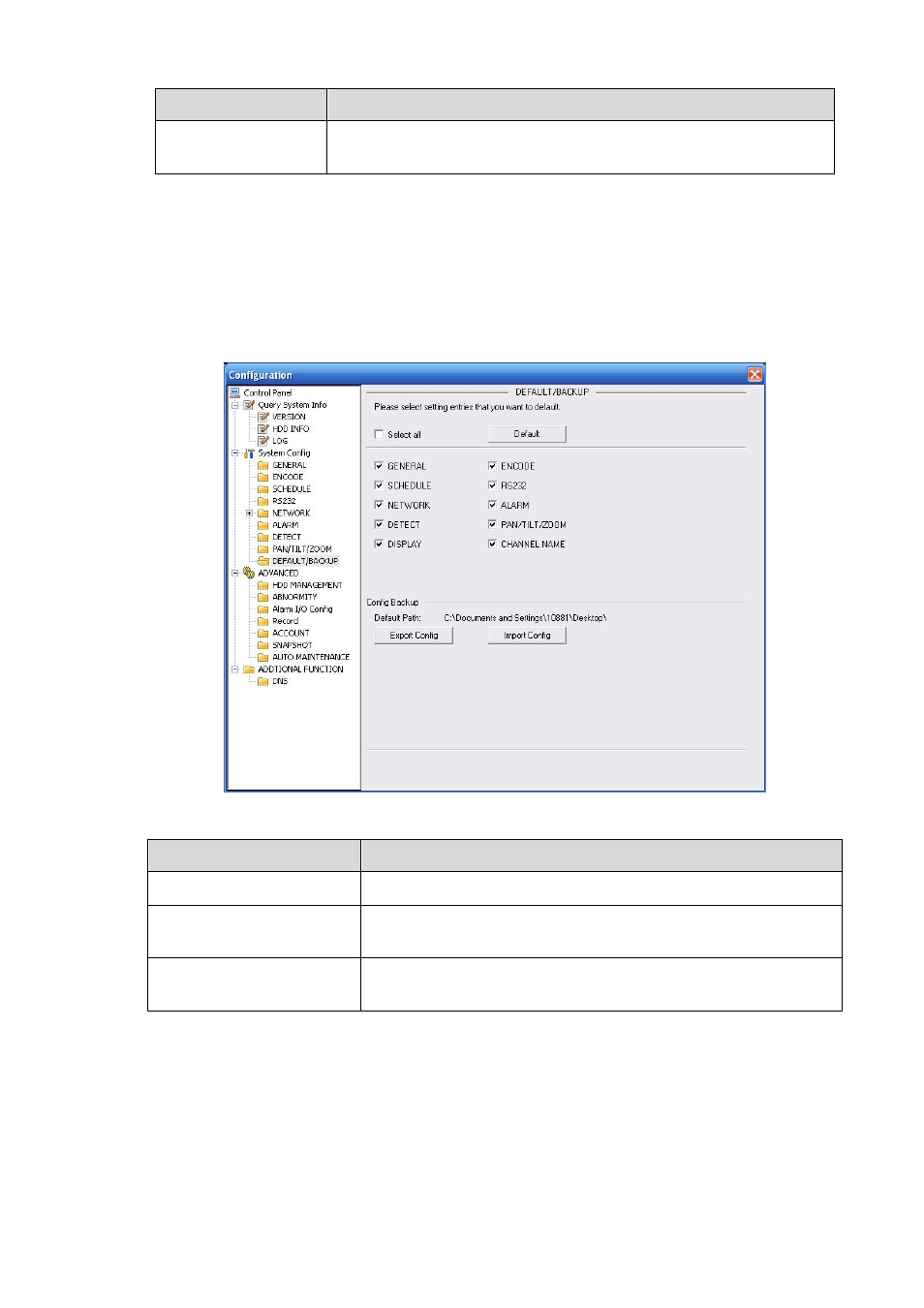Click the ADVANCED gears icon

click(249, 573)
